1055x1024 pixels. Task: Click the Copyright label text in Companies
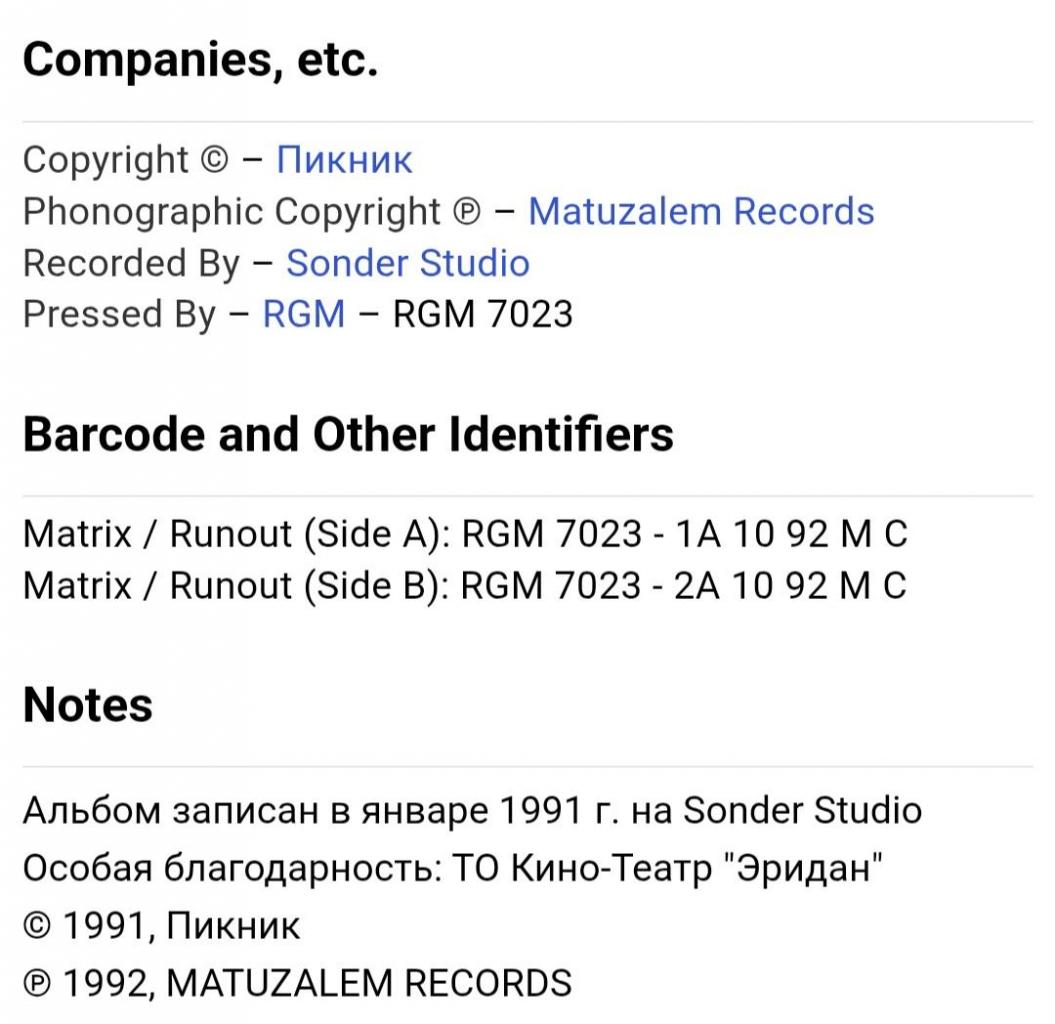pyautogui.click(x=106, y=160)
